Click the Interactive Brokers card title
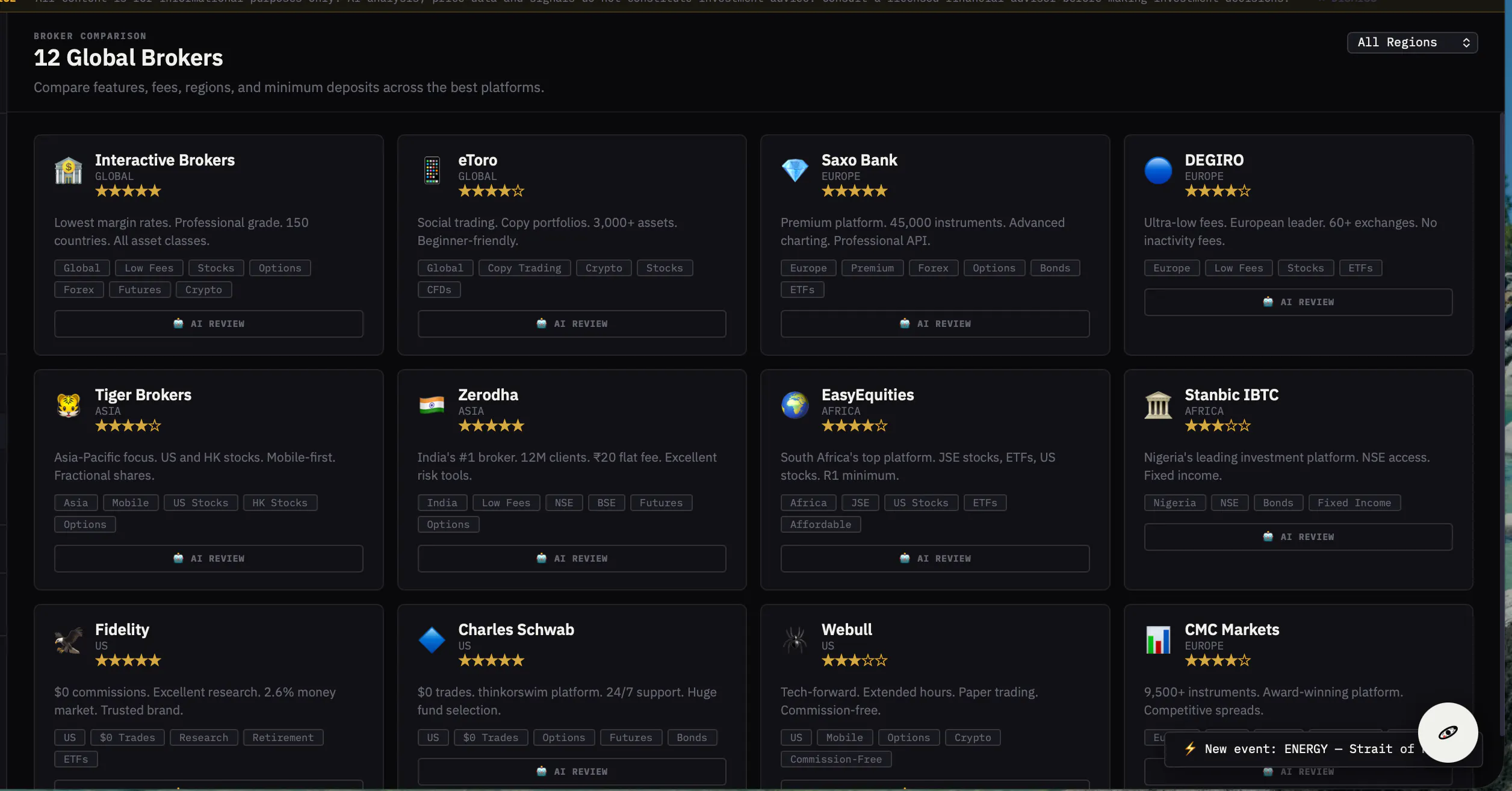Image resolution: width=1512 pixels, height=791 pixels. 165,160
